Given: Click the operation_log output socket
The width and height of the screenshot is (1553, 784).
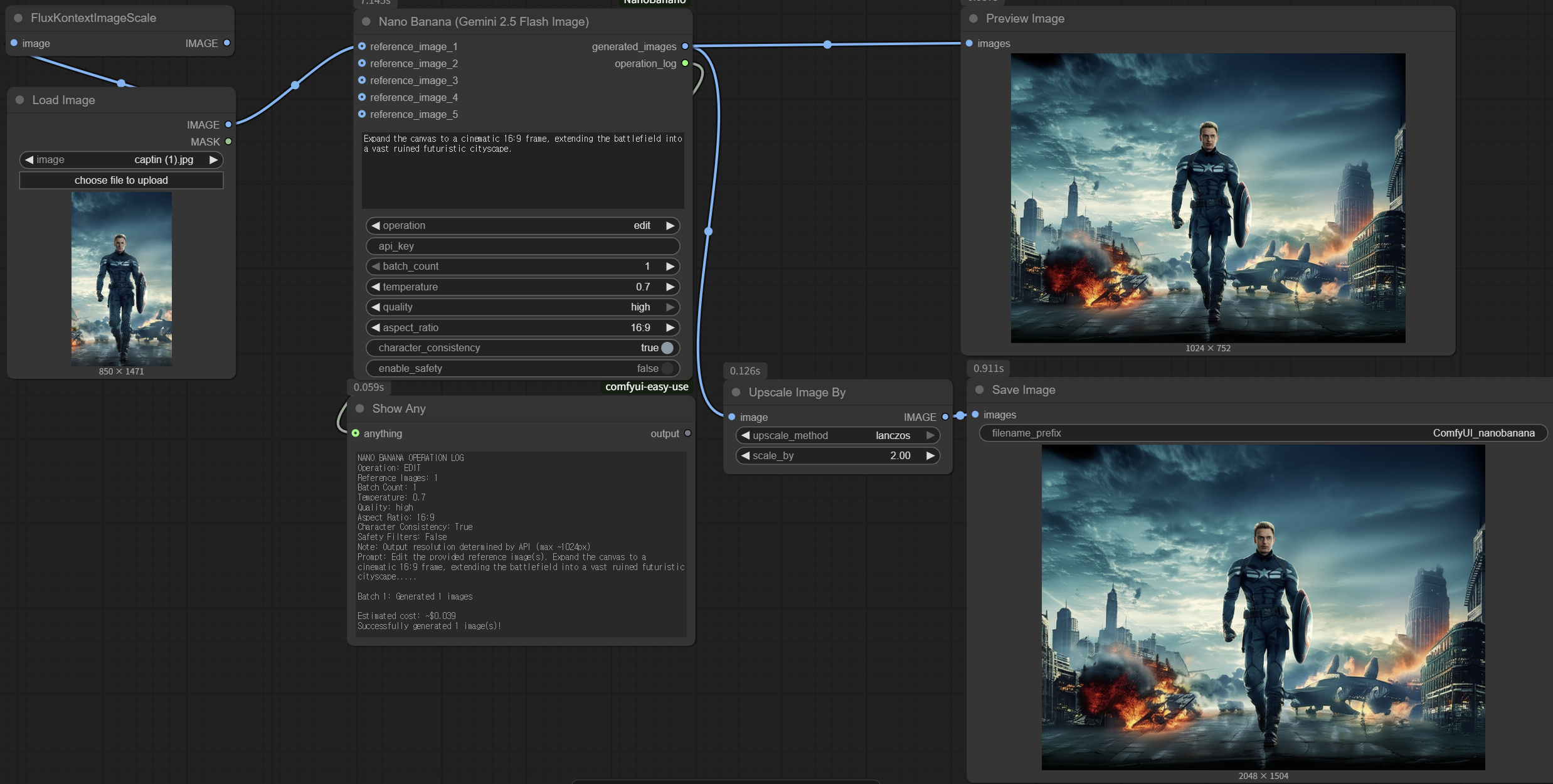Looking at the screenshot, I should tap(685, 63).
